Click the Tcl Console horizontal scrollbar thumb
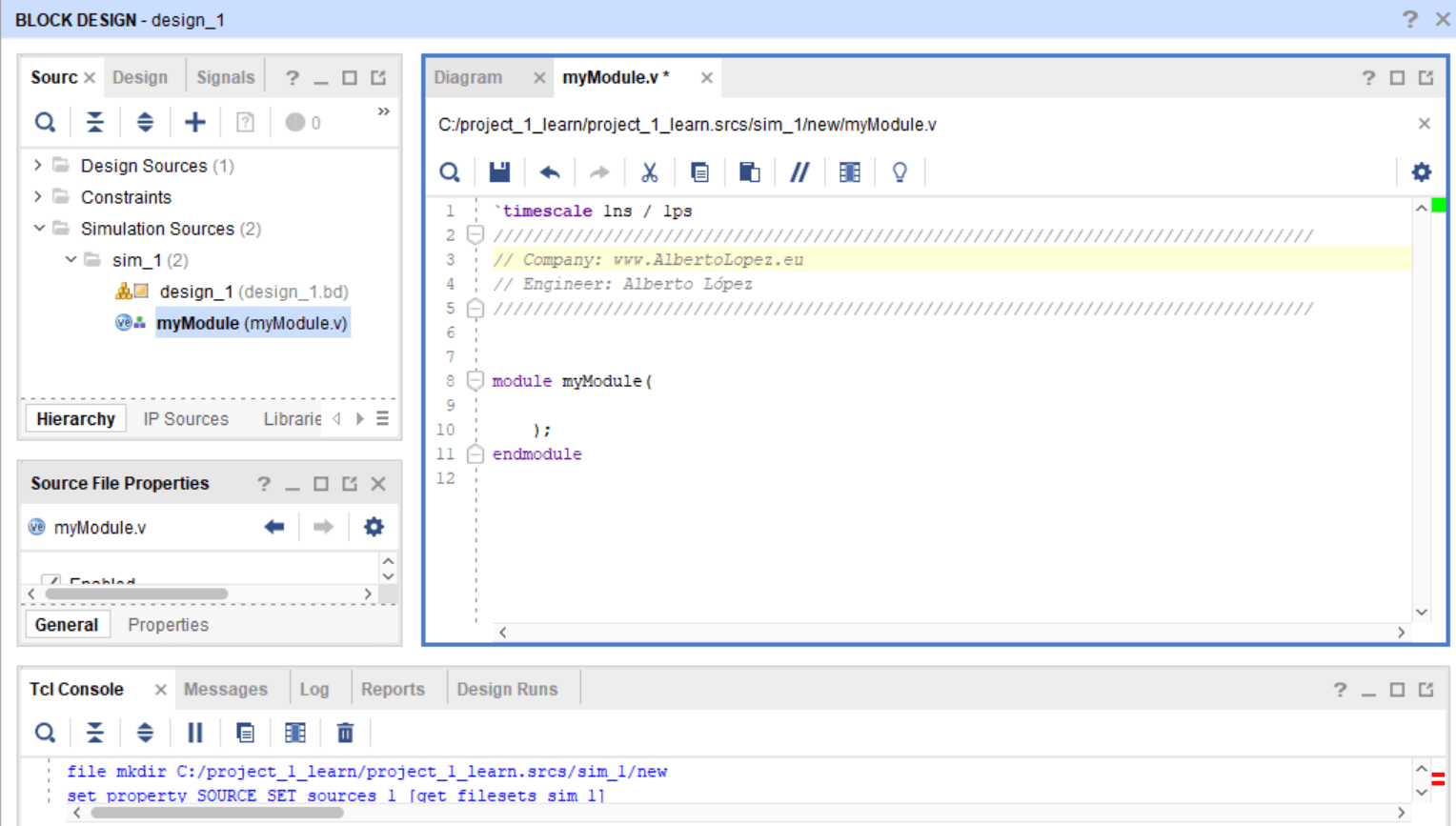The height and width of the screenshot is (826, 1456). click(217, 813)
